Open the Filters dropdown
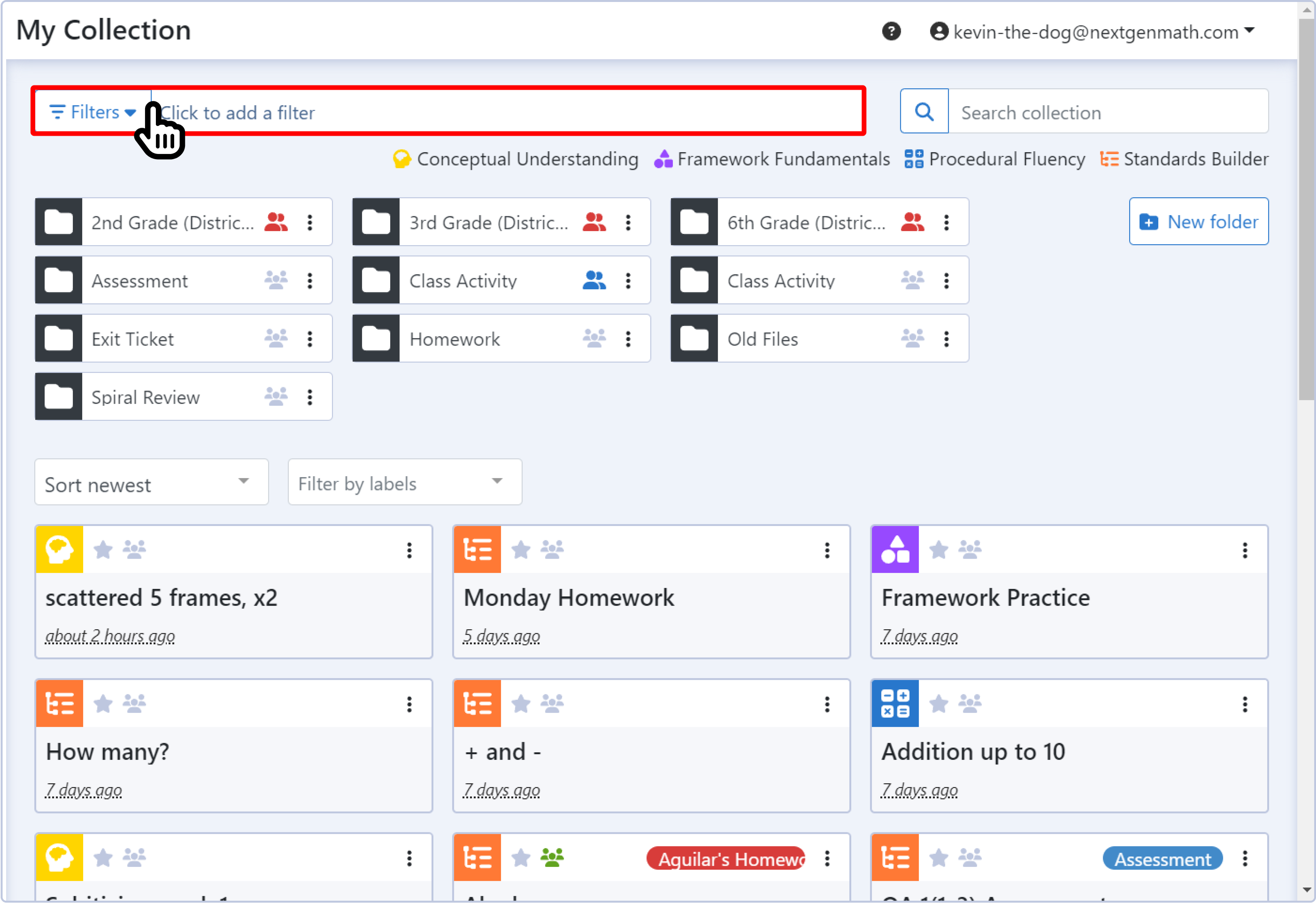 tap(93, 112)
